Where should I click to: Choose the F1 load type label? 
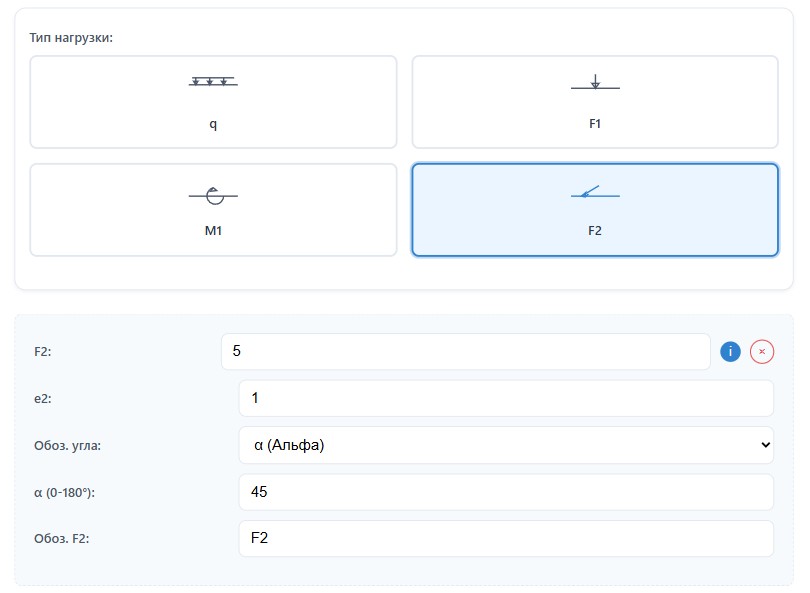(x=595, y=124)
